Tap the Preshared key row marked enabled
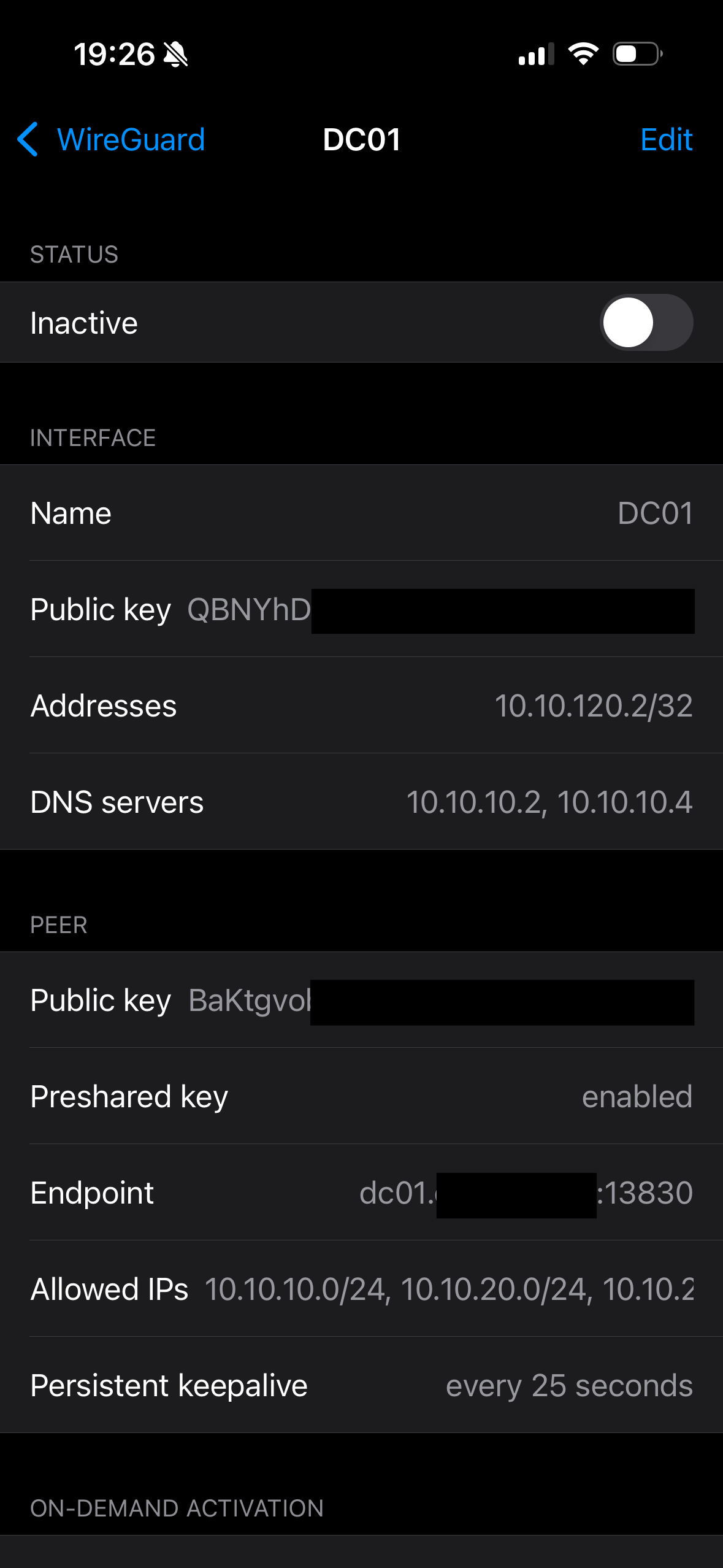Screen dimensions: 723x1568 coord(361,1096)
